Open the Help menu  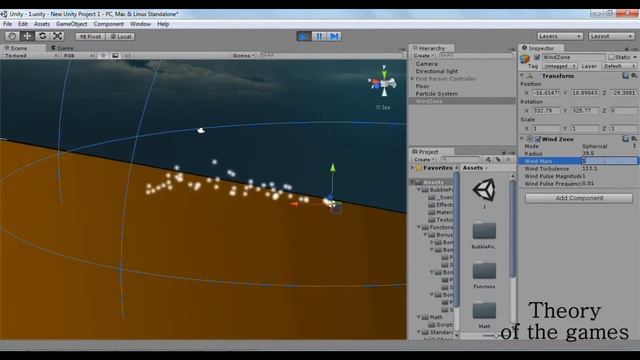tap(163, 24)
